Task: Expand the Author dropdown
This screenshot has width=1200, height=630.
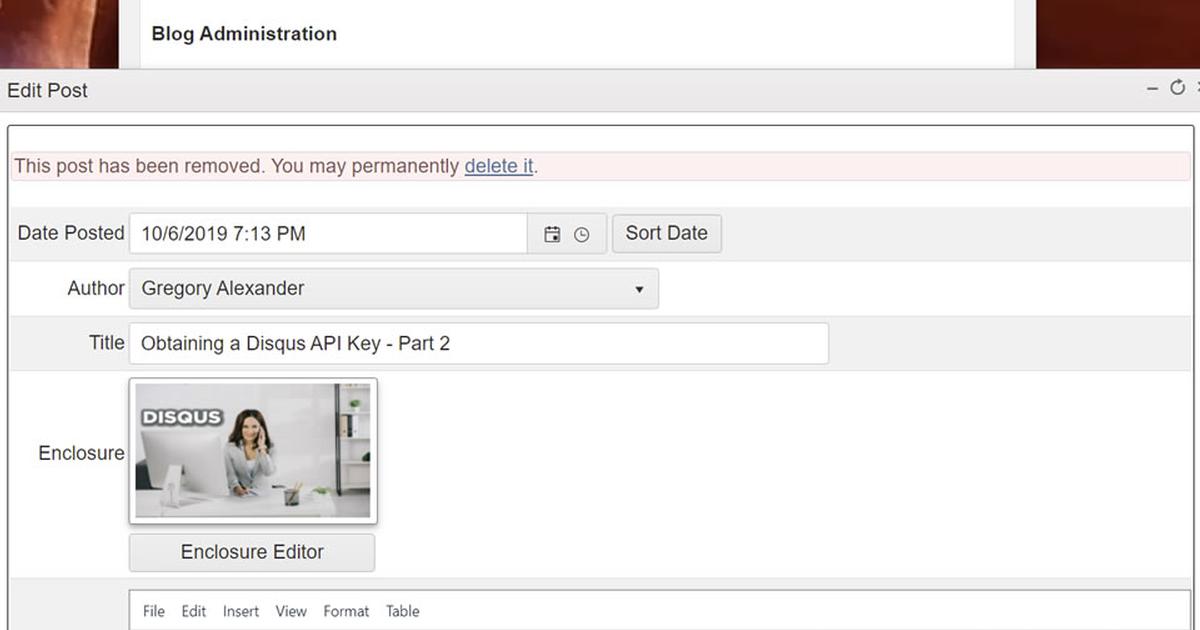Action: click(x=639, y=289)
